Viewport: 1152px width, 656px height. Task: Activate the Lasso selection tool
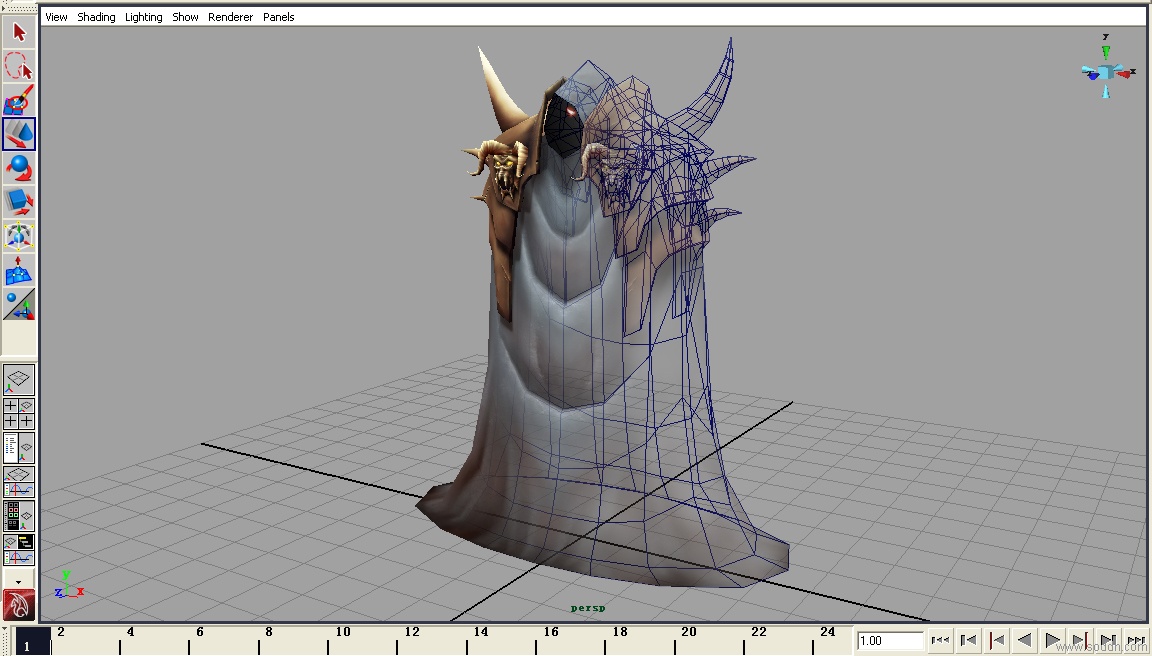(x=19, y=66)
